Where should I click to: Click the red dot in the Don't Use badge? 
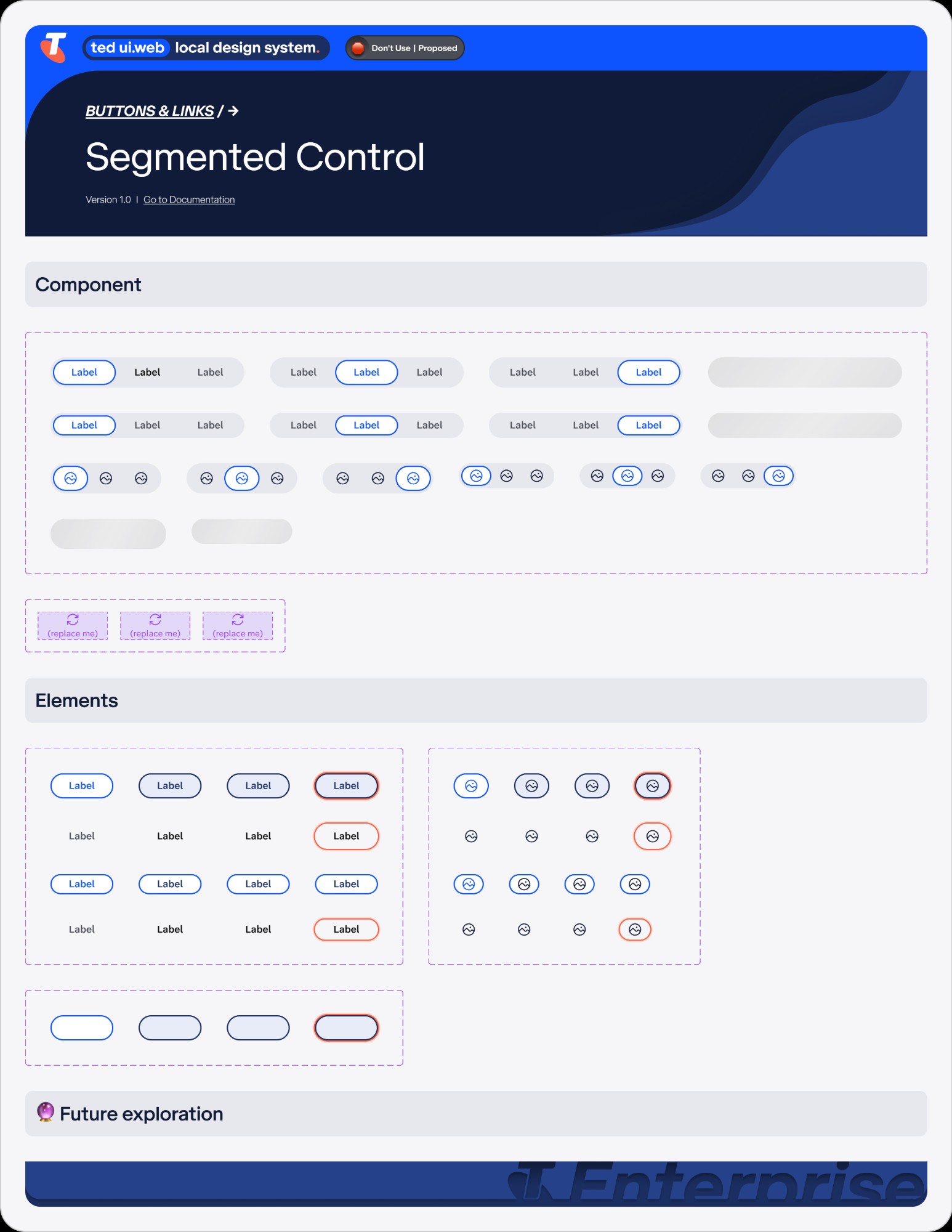pos(358,47)
